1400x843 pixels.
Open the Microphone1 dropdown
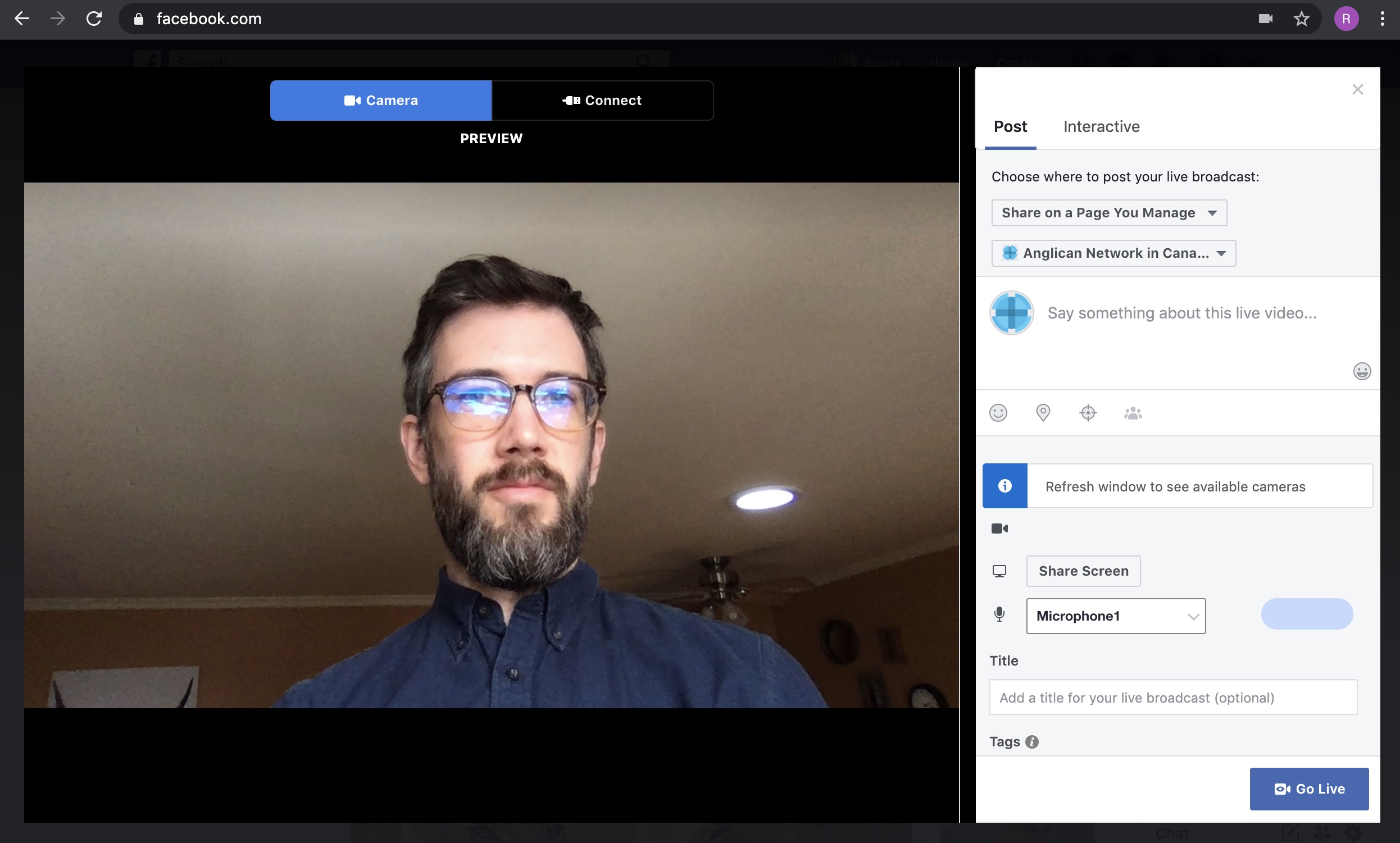(1115, 616)
